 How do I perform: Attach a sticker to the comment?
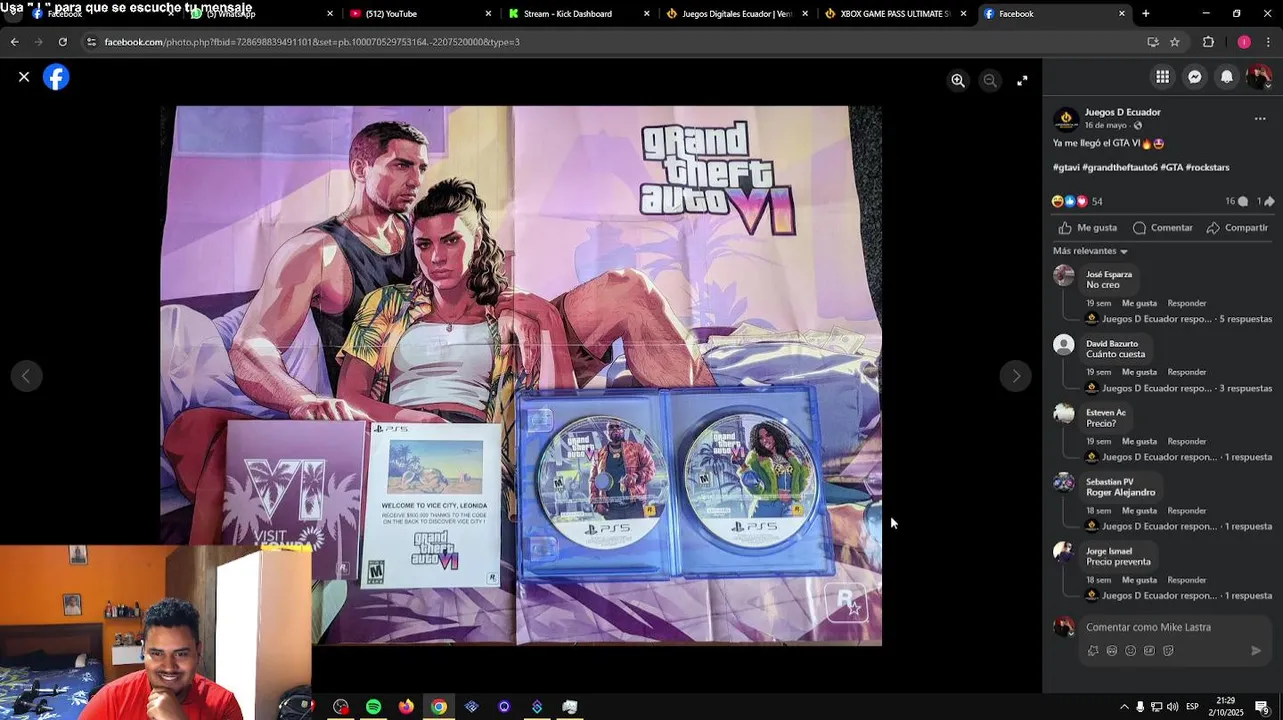[1168, 650]
